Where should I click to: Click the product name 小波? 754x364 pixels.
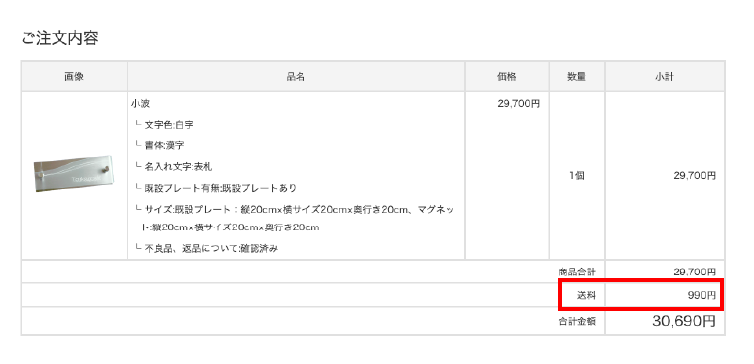[140, 103]
